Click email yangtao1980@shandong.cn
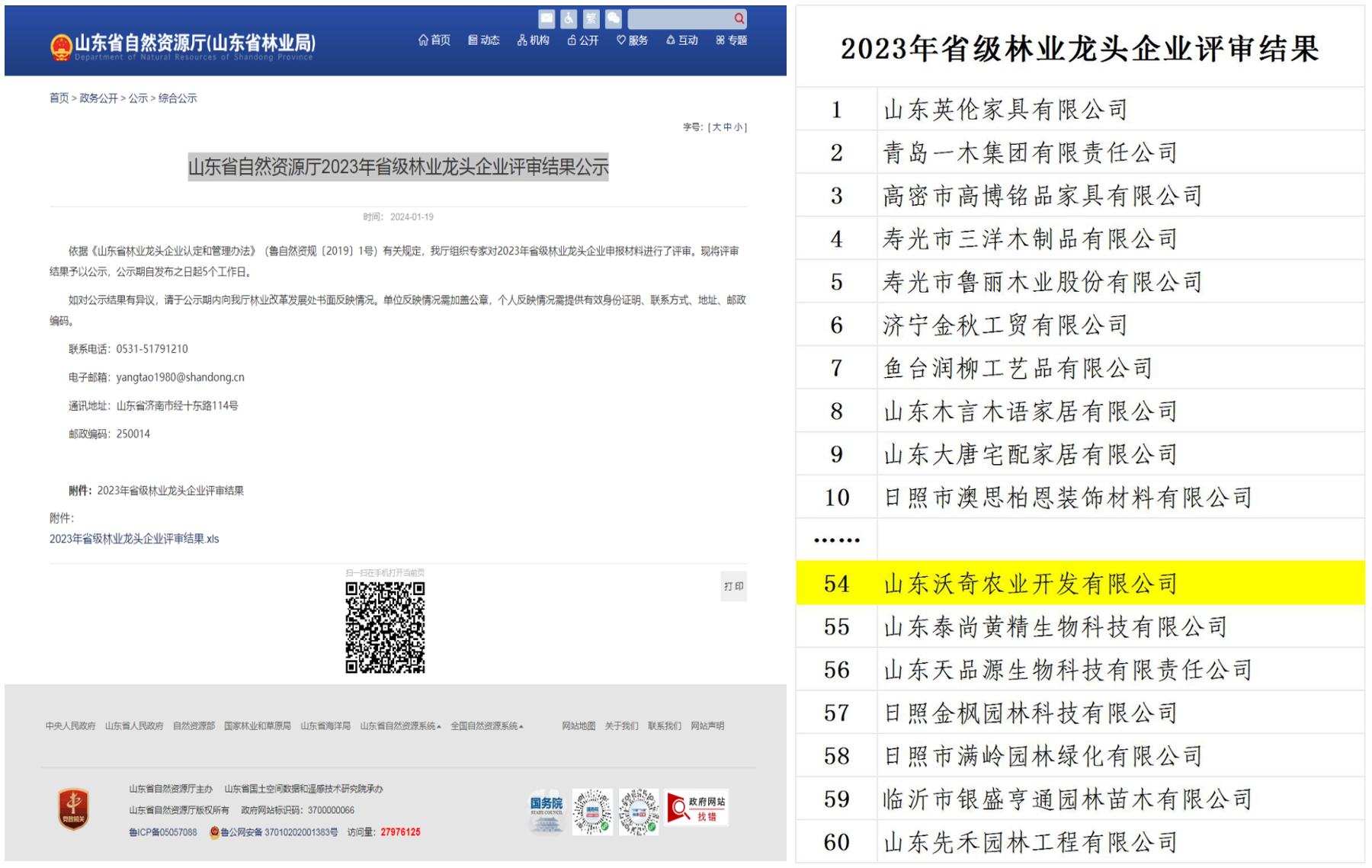This screenshot has height=868, width=1372. (180, 377)
